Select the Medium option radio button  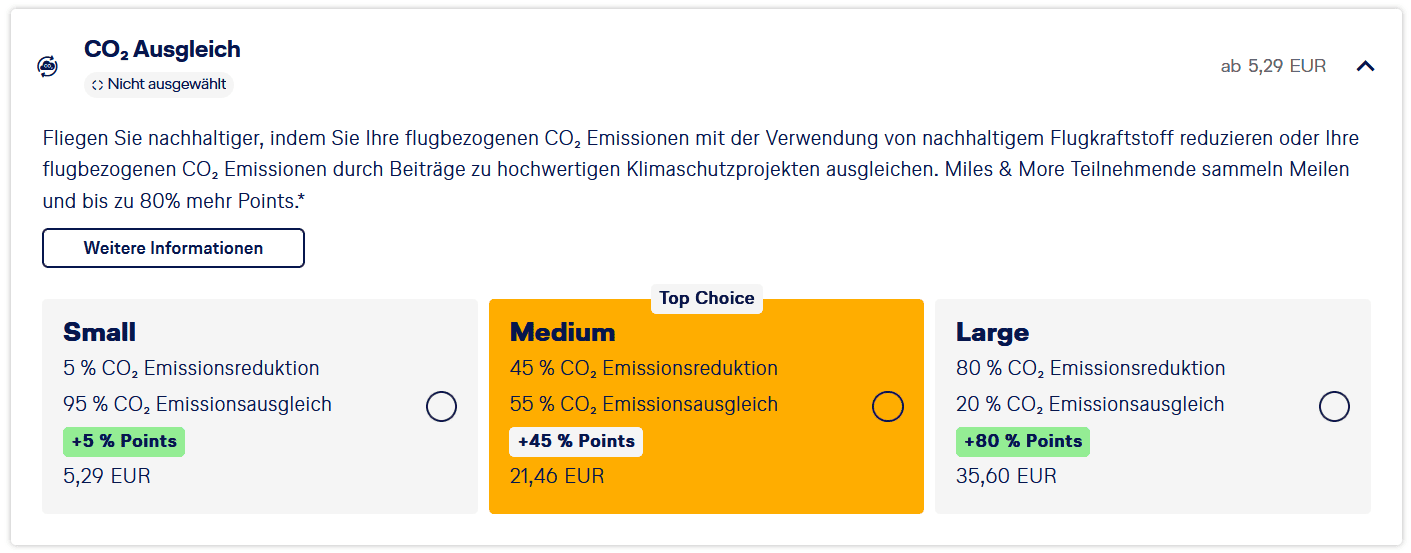point(887,407)
